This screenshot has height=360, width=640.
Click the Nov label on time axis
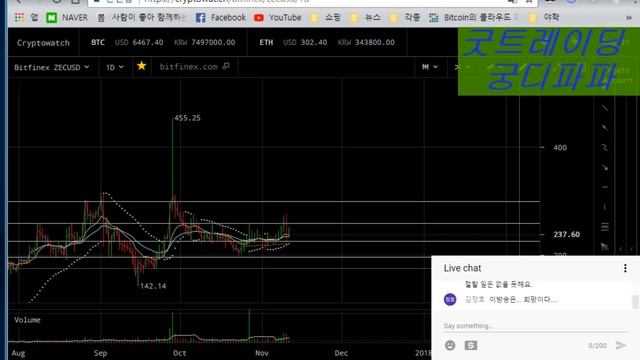coord(262,353)
